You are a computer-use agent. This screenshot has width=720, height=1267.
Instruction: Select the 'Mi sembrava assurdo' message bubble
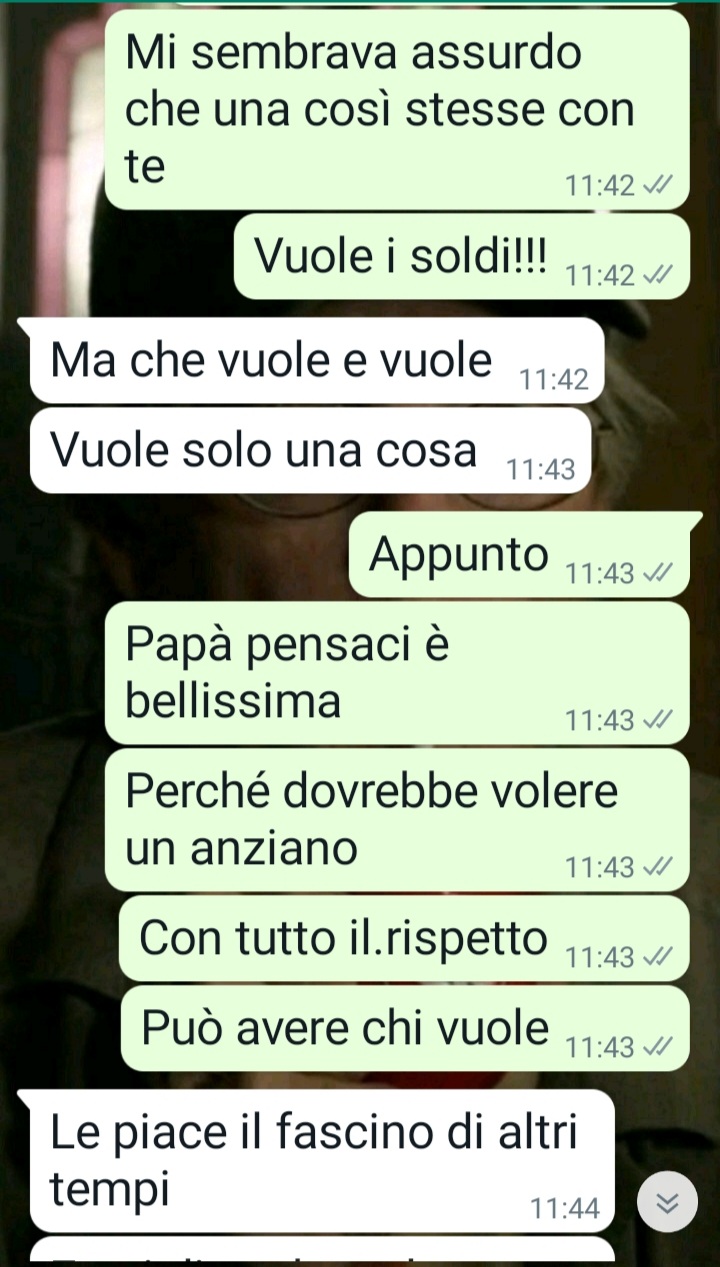pyautogui.click(x=397, y=109)
